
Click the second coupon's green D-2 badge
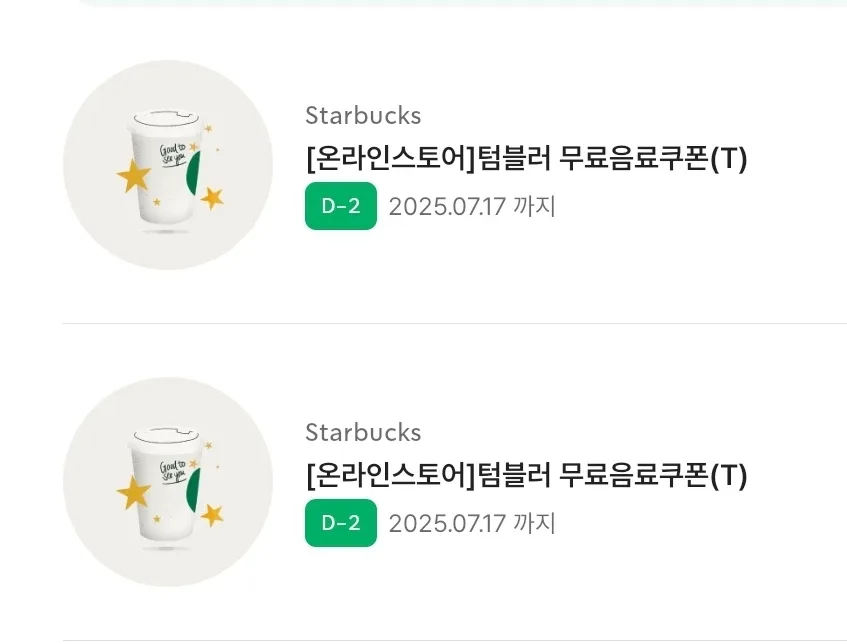(x=341, y=523)
